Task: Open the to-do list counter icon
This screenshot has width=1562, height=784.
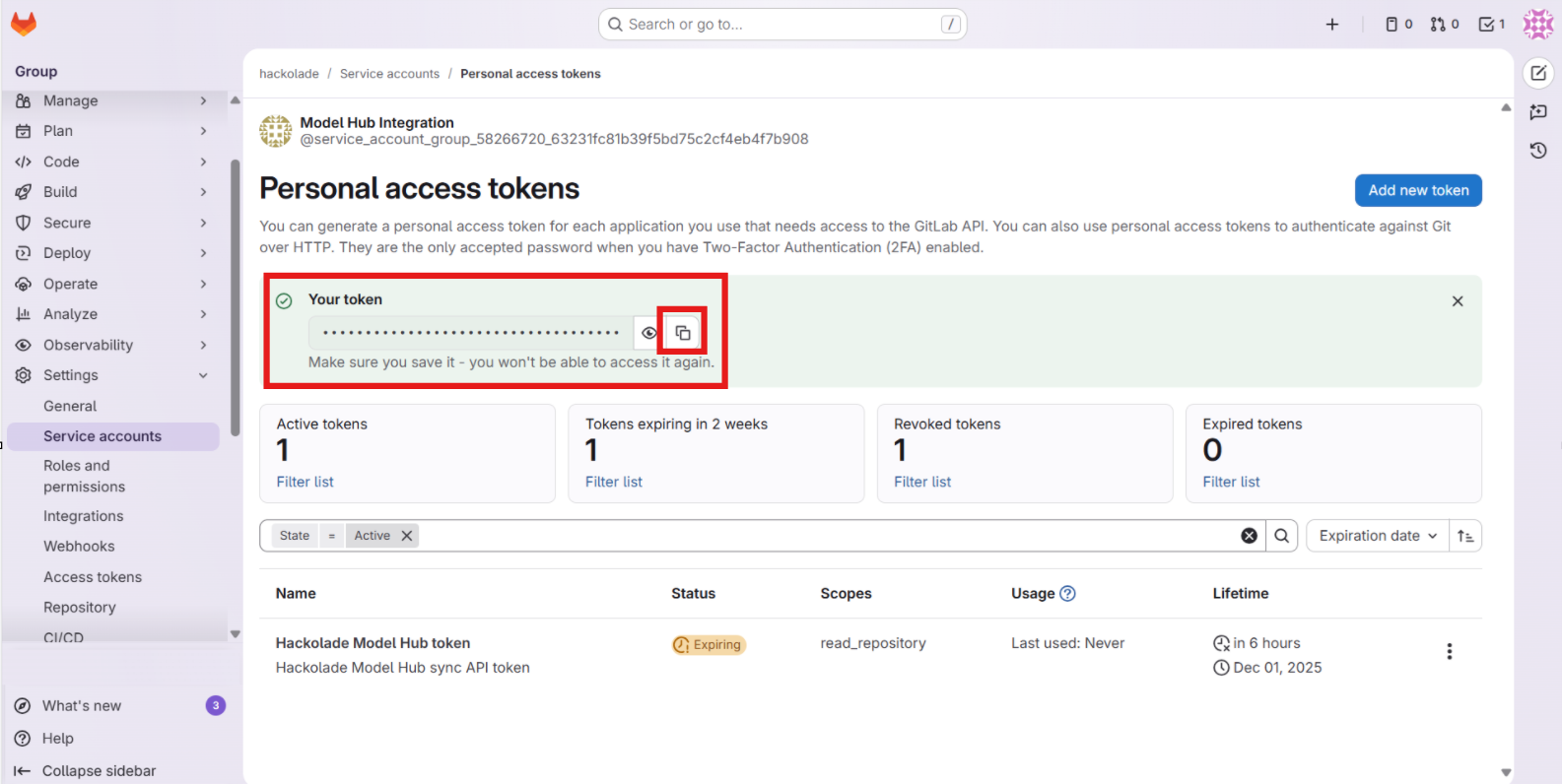Action: tap(1492, 25)
